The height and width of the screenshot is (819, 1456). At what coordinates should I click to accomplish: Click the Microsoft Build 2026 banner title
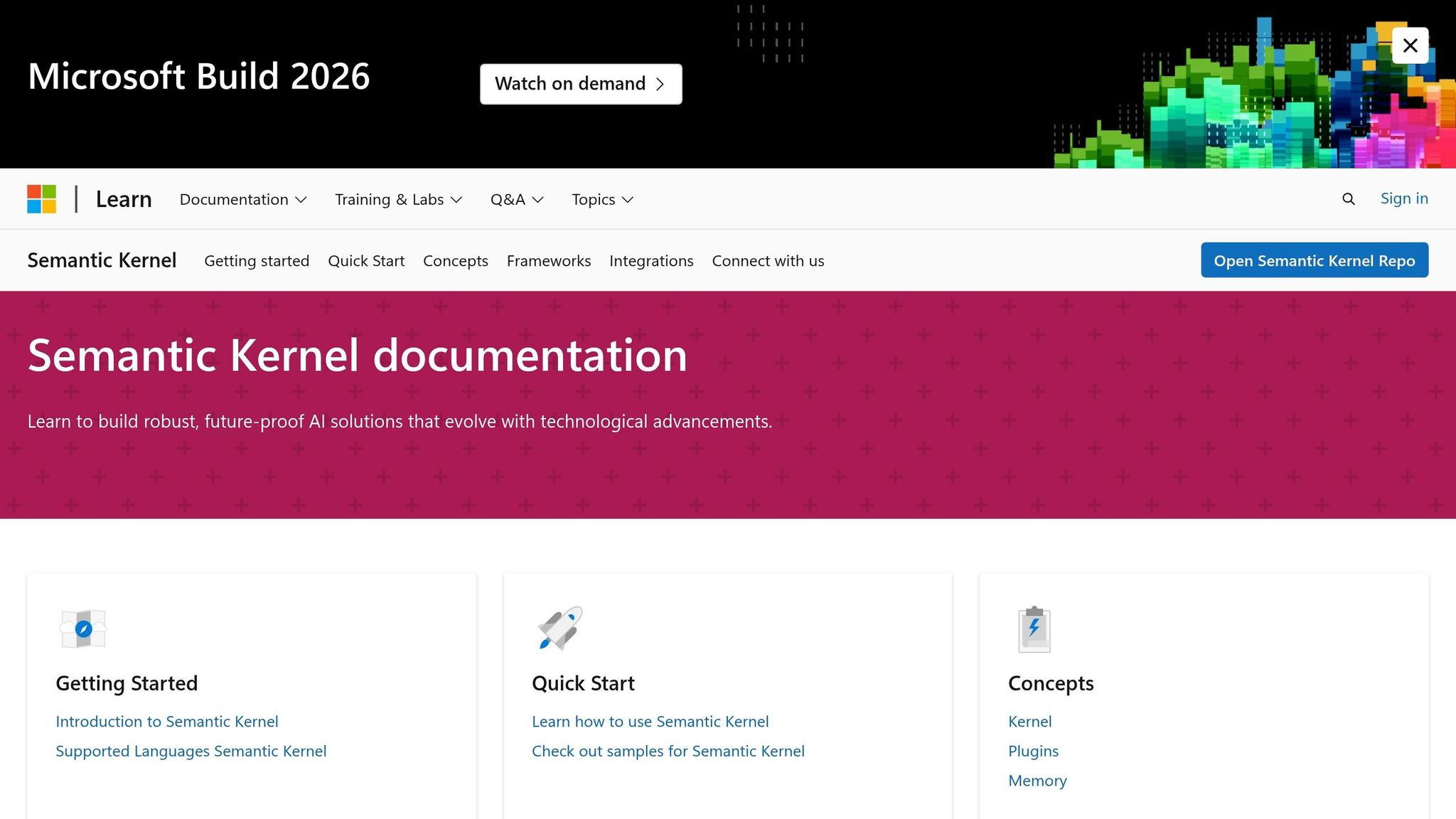coord(199,76)
